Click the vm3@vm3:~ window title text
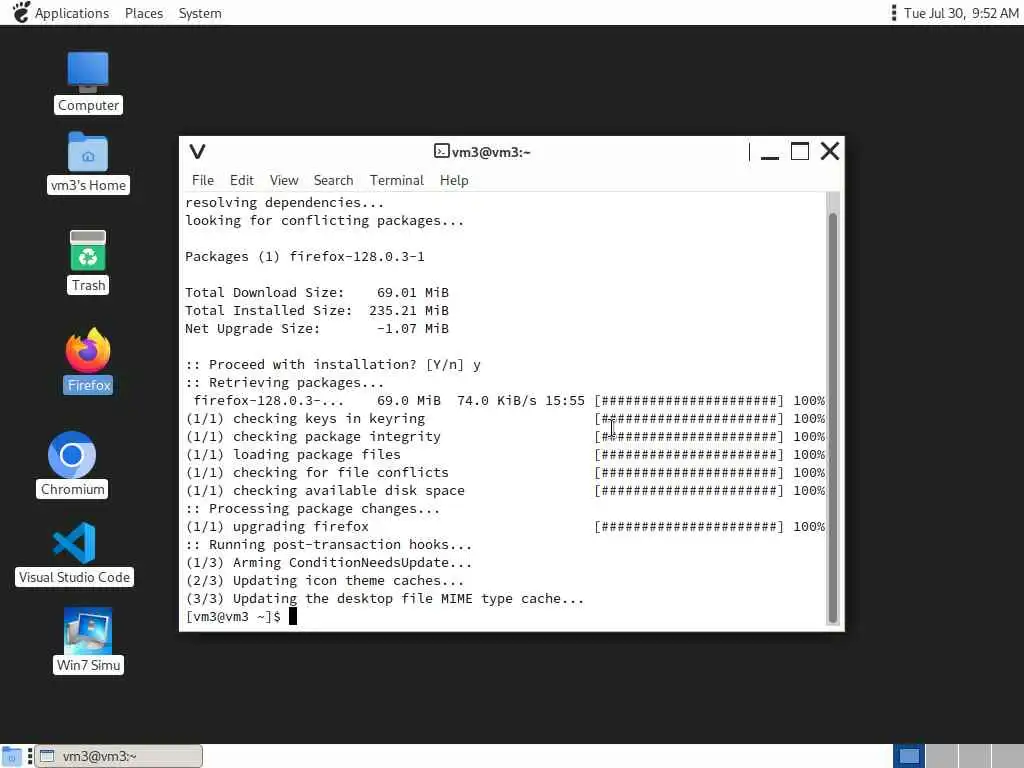The height and width of the screenshot is (768, 1024). [x=491, y=152]
